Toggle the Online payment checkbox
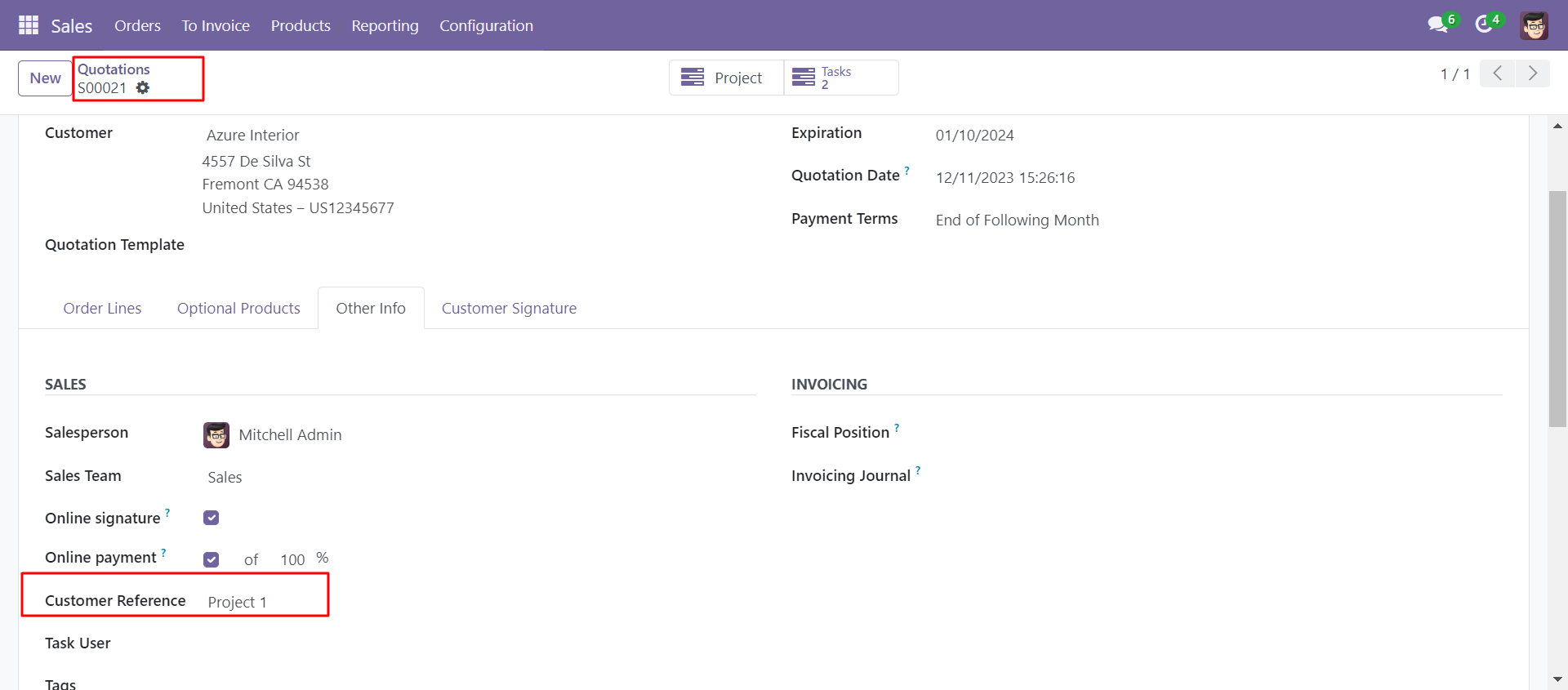Image resolution: width=1568 pixels, height=690 pixels. click(x=212, y=559)
